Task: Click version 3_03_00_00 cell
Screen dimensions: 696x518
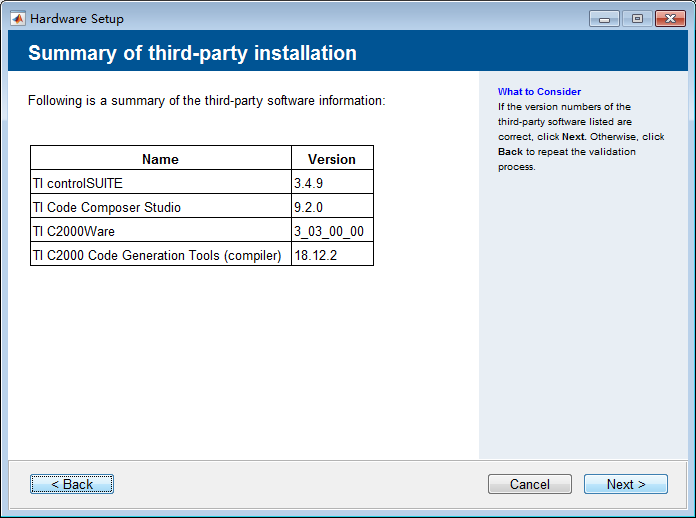Action: click(x=332, y=229)
